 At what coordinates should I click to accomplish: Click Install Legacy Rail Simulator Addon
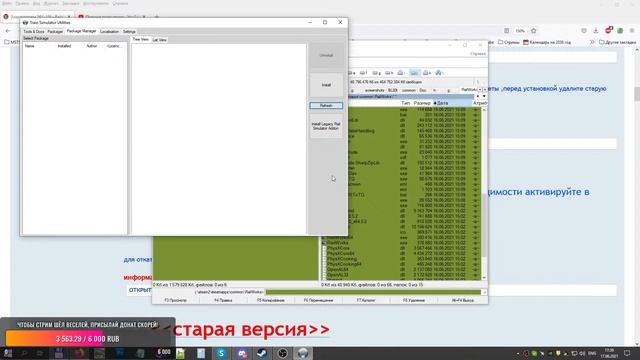326,126
